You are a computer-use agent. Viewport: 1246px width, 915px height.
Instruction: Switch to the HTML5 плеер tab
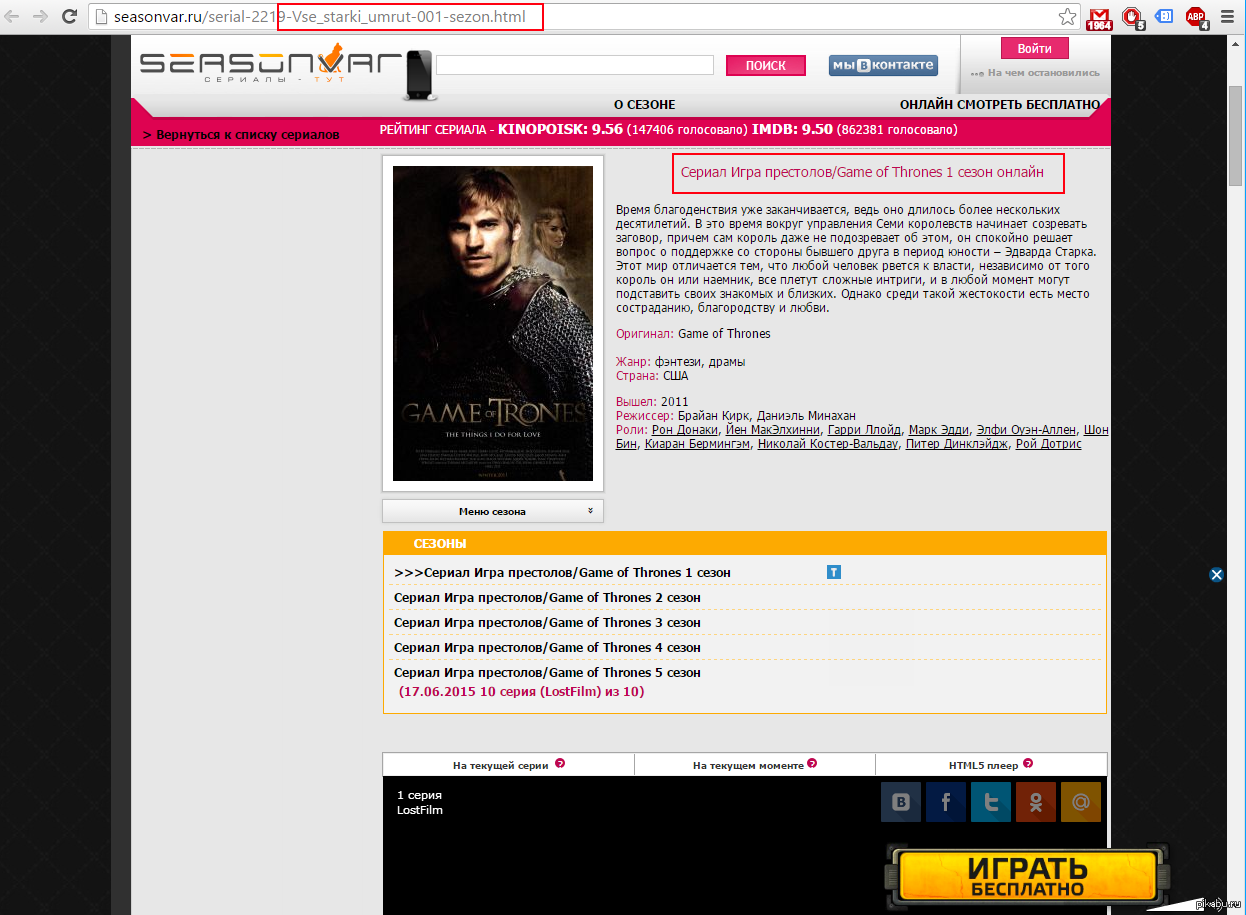990,765
